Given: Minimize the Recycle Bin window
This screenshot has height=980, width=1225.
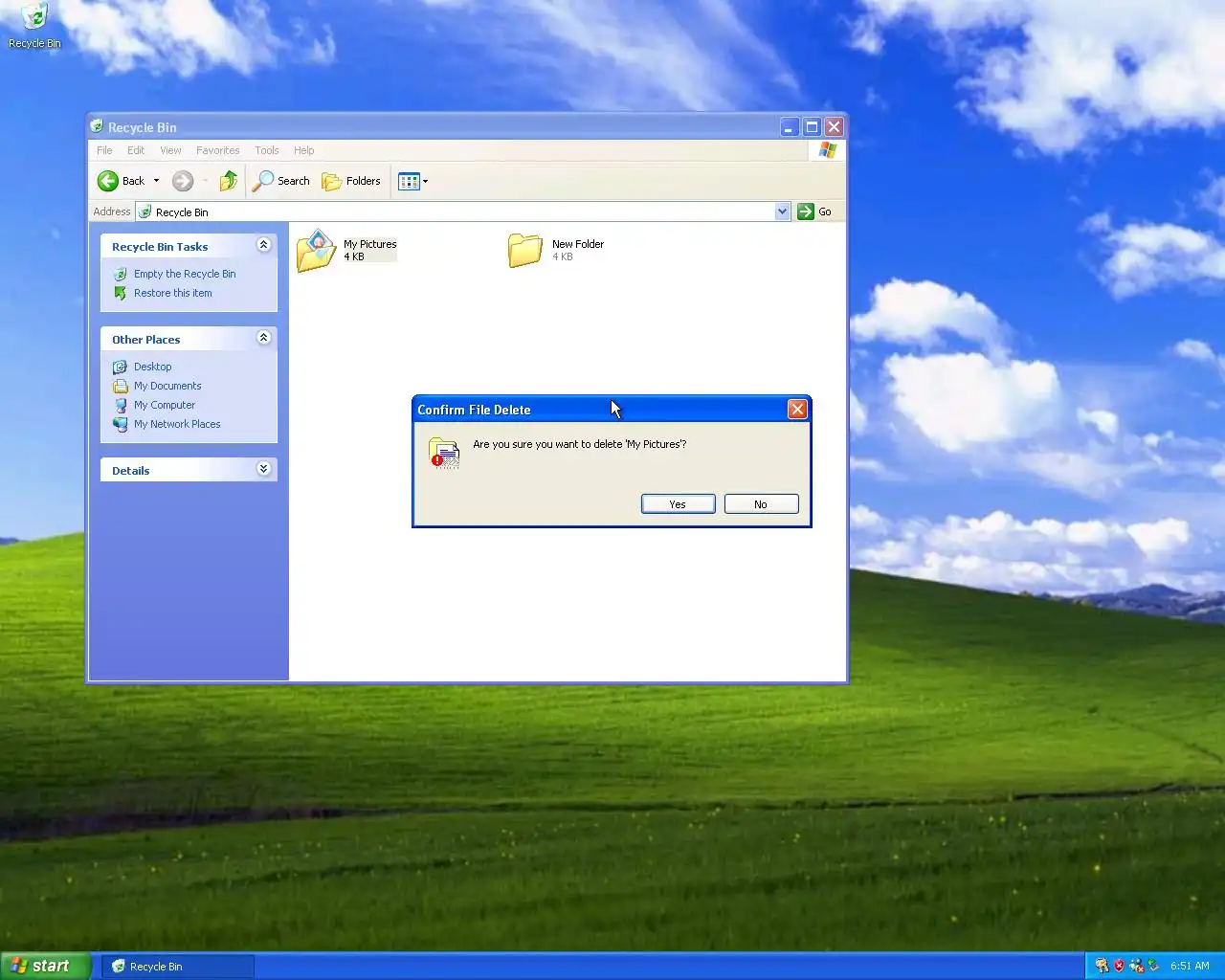Looking at the screenshot, I should 790,126.
